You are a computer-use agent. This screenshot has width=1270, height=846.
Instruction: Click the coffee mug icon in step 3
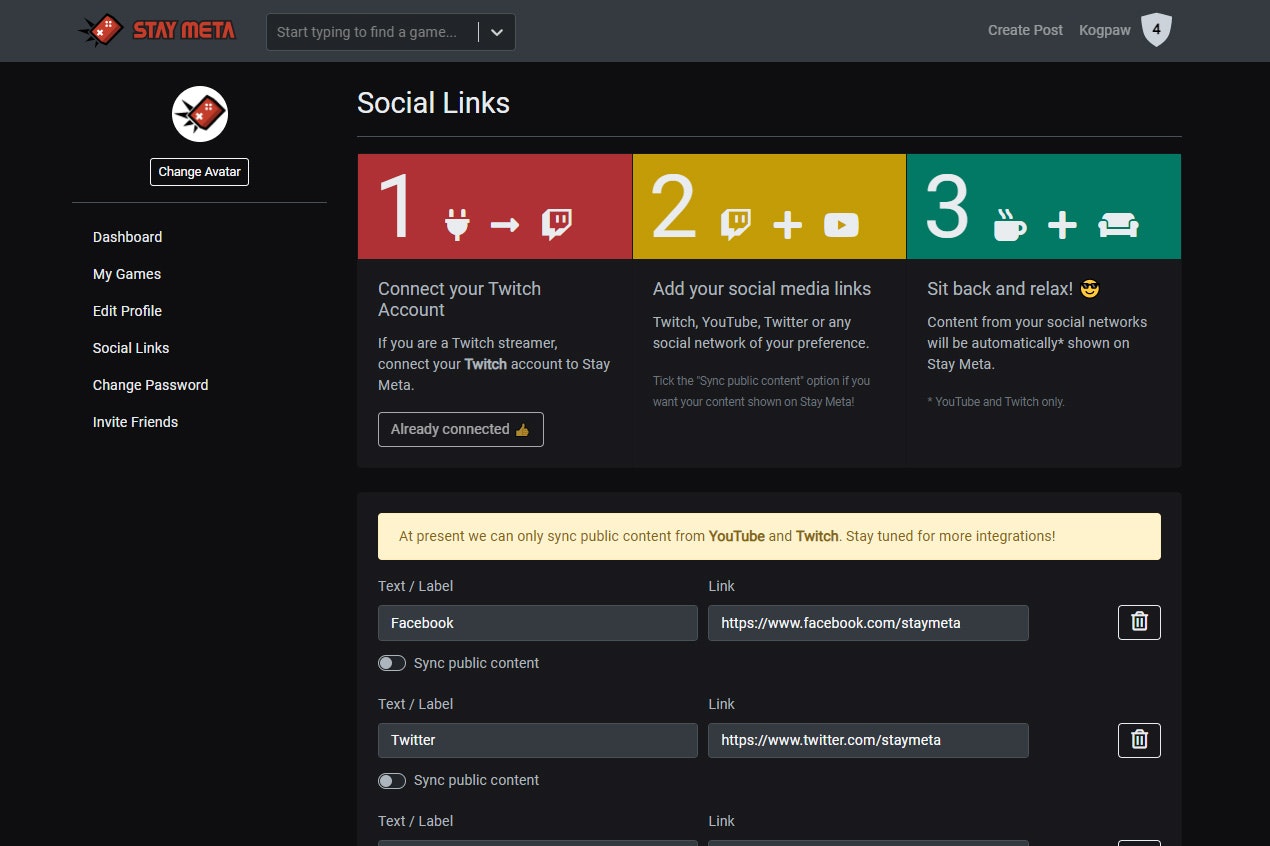[x=1009, y=225]
